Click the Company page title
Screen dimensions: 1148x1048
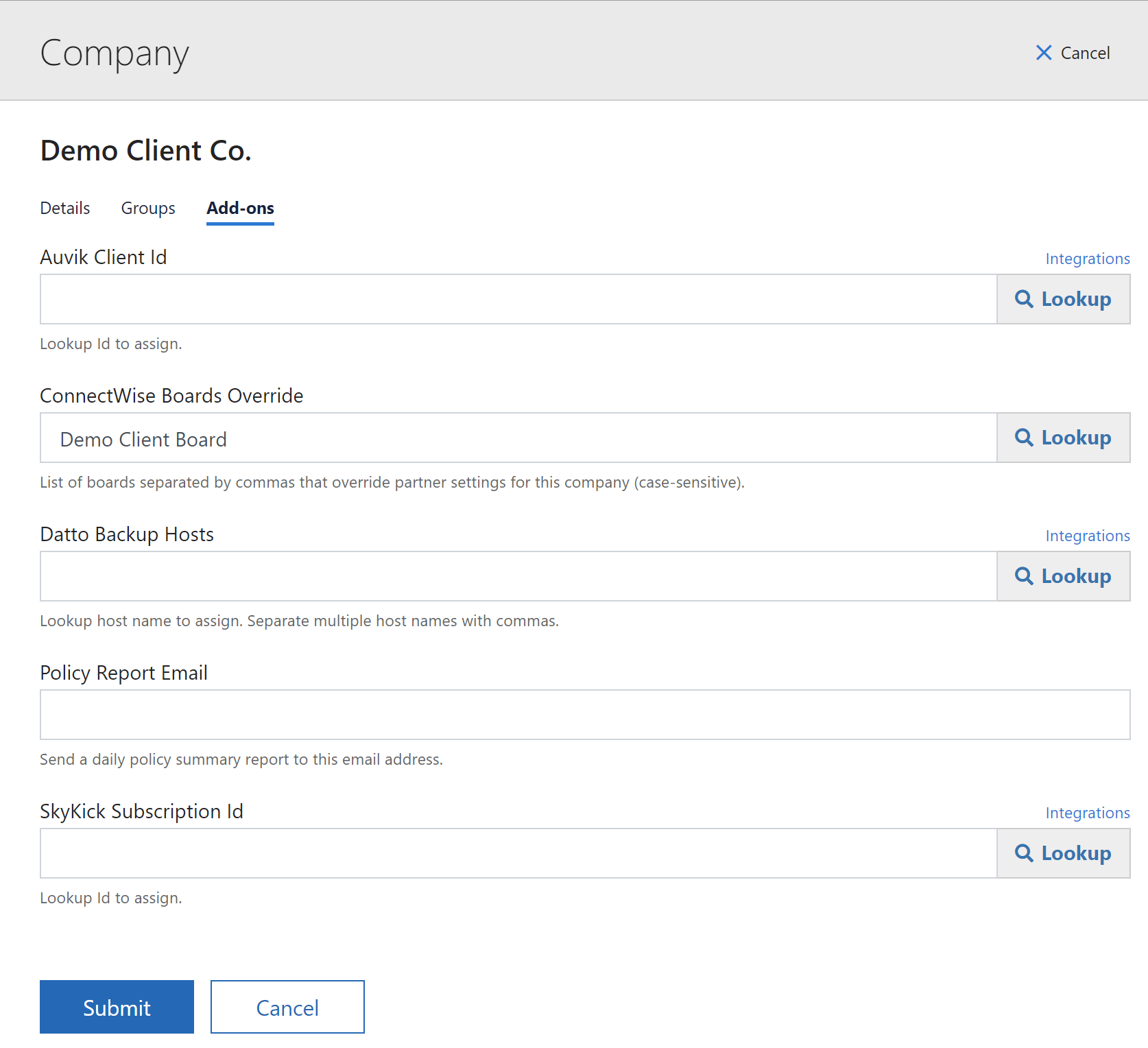(115, 54)
